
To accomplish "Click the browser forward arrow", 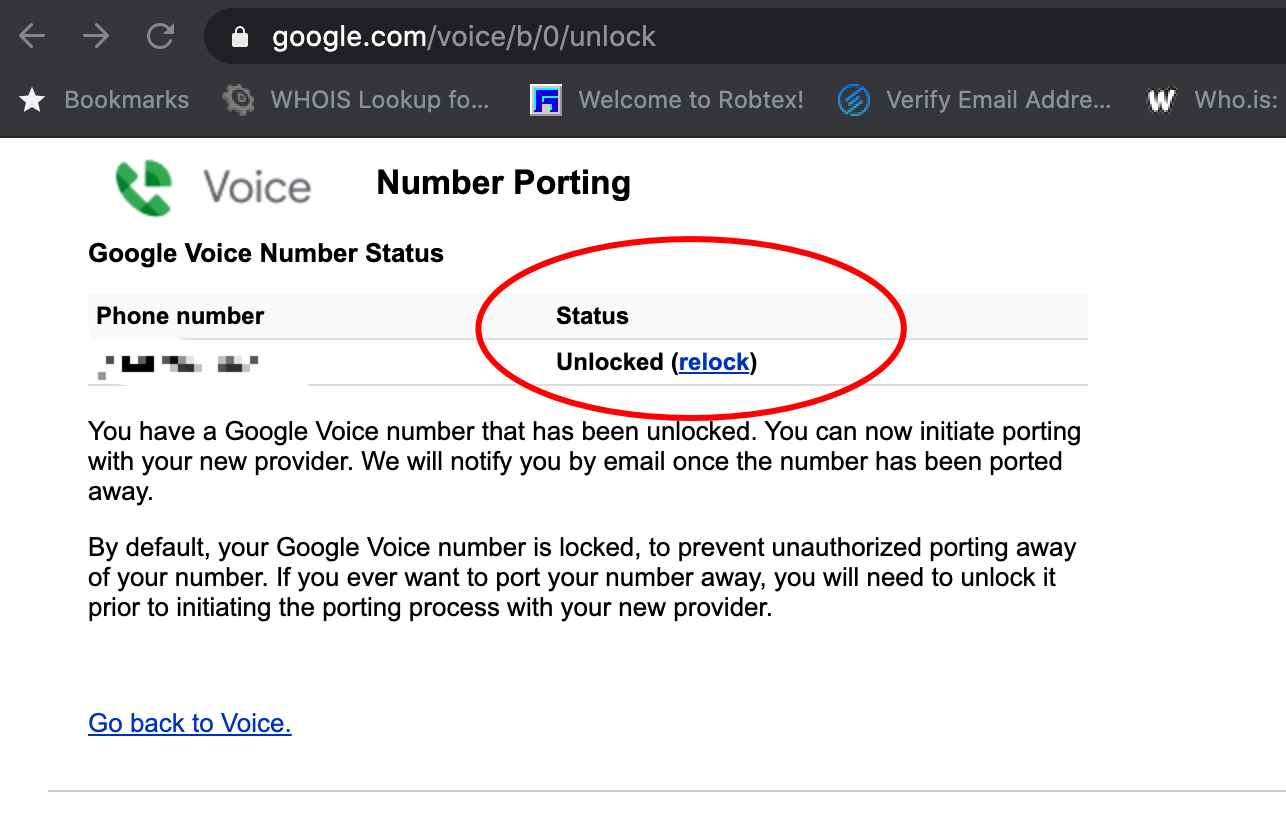I will (96, 37).
